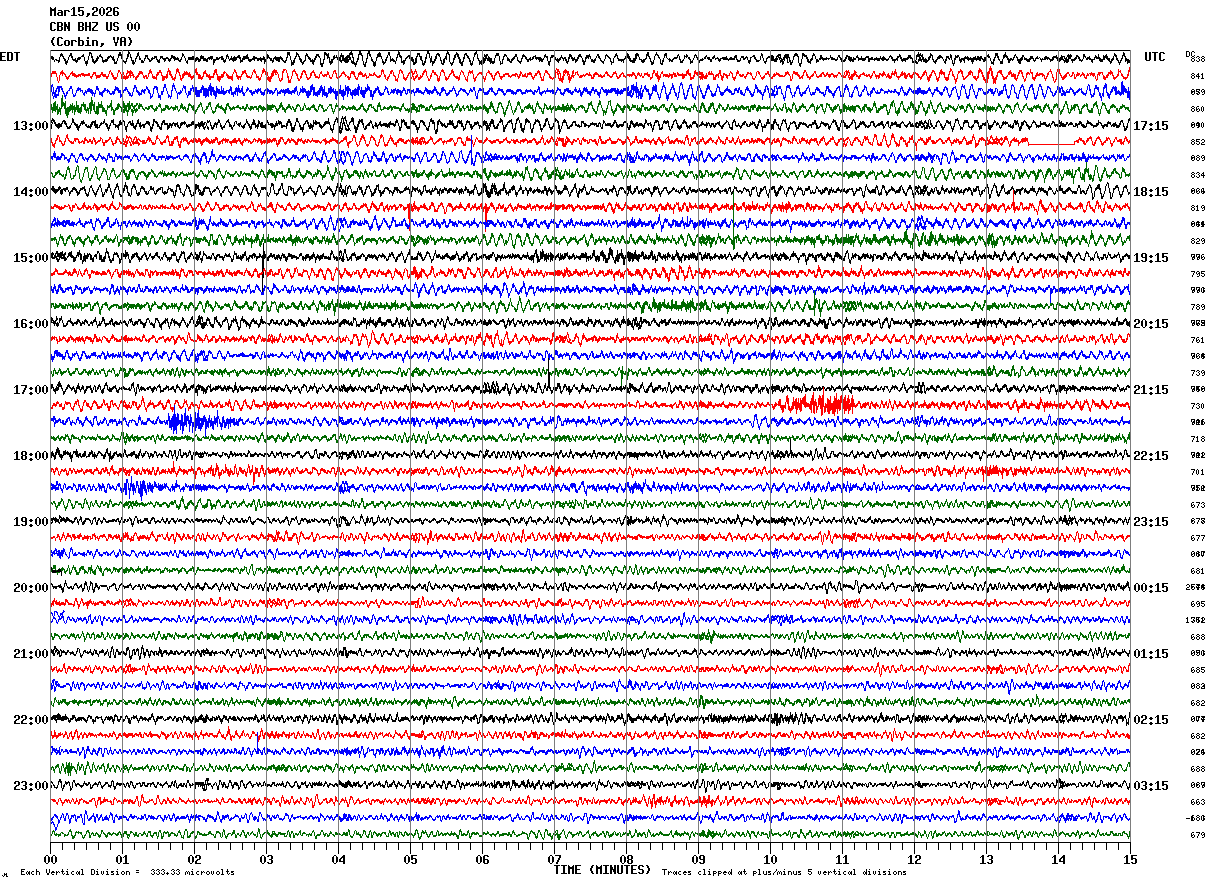Screen dimensions: 1210x886
Task: Click minute 07 tick label on time axis
Action: [x=554, y=859]
